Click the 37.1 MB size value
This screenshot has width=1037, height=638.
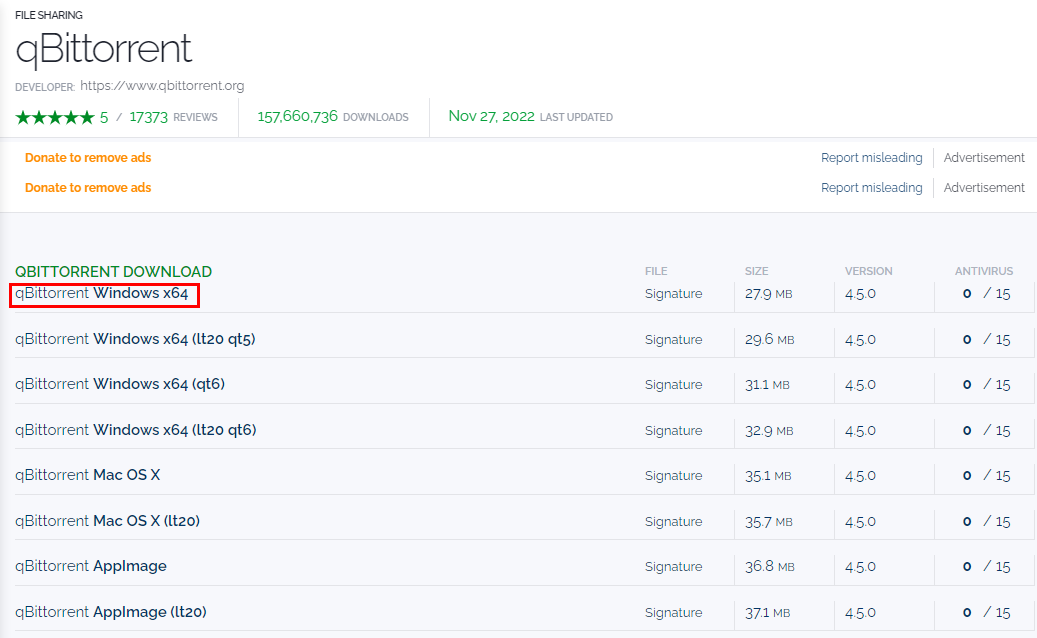(767, 613)
